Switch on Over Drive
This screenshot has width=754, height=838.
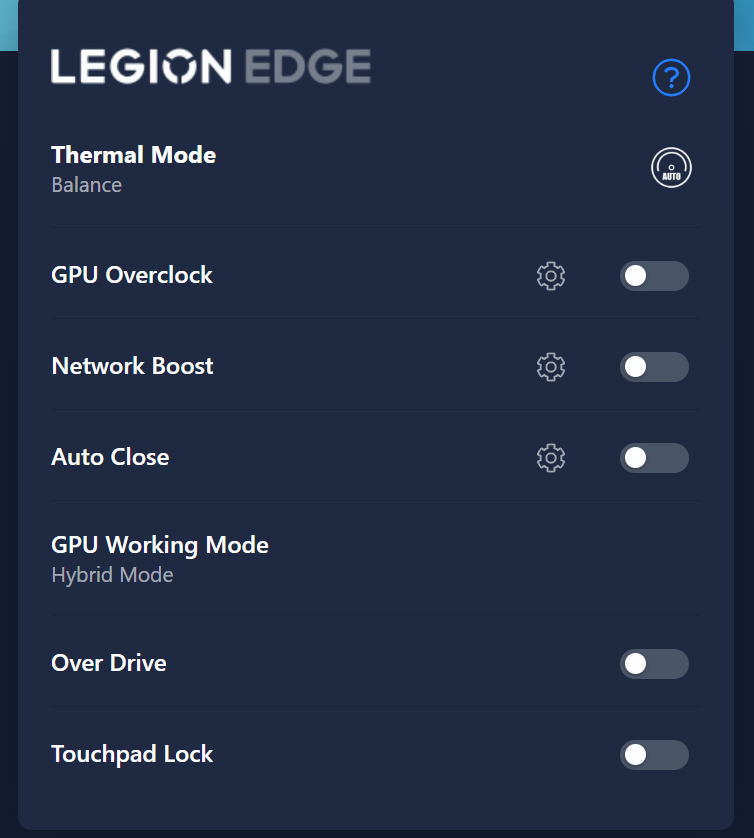pyautogui.click(x=655, y=663)
